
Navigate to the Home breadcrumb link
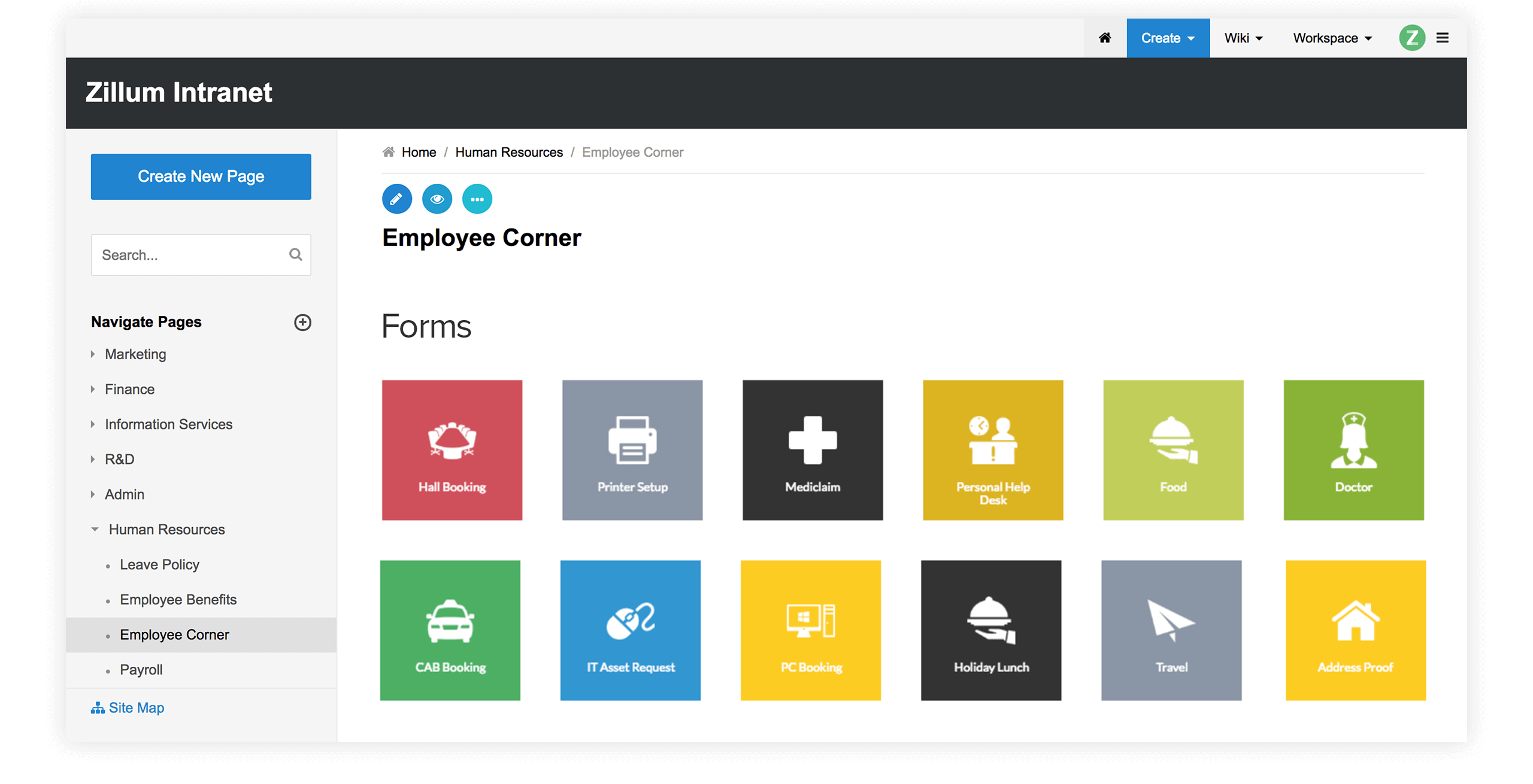click(x=418, y=152)
